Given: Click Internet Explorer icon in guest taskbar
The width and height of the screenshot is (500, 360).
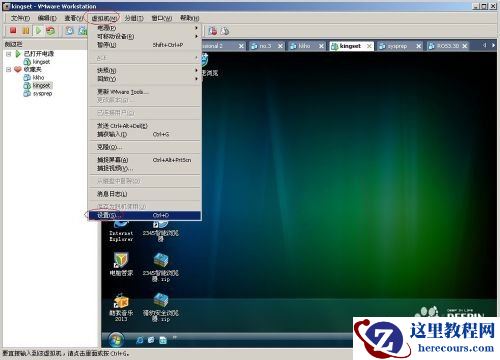Looking at the screenshot, I should (140, 340).
